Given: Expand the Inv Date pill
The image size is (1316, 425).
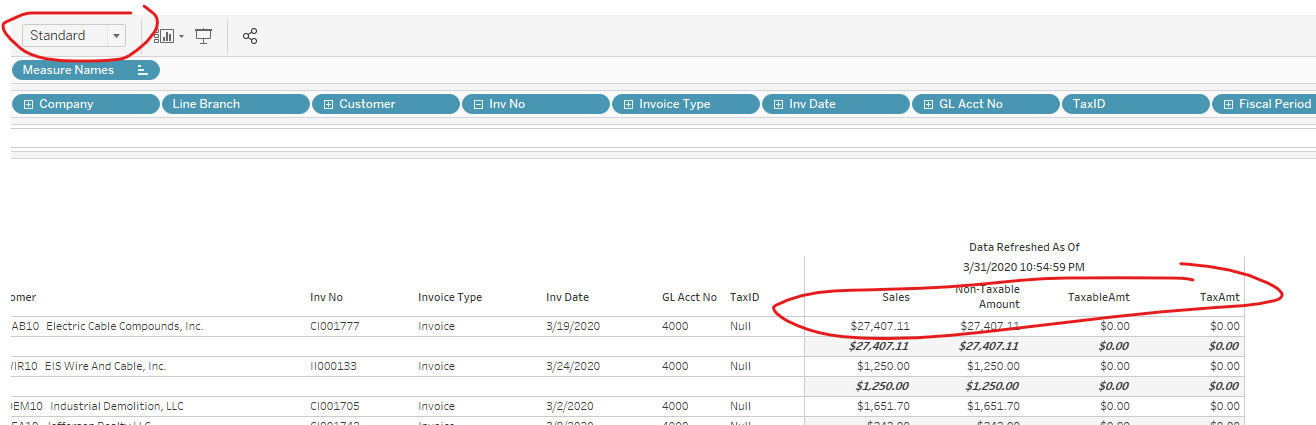Looking at the screenshot, I should click(x=778, y=104).
